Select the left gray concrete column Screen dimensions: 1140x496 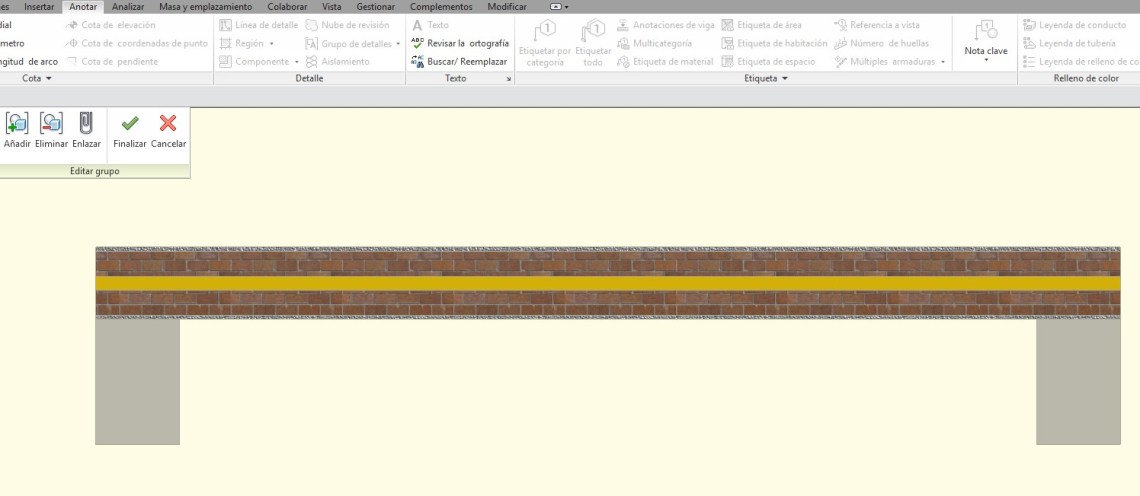[137, 381]
